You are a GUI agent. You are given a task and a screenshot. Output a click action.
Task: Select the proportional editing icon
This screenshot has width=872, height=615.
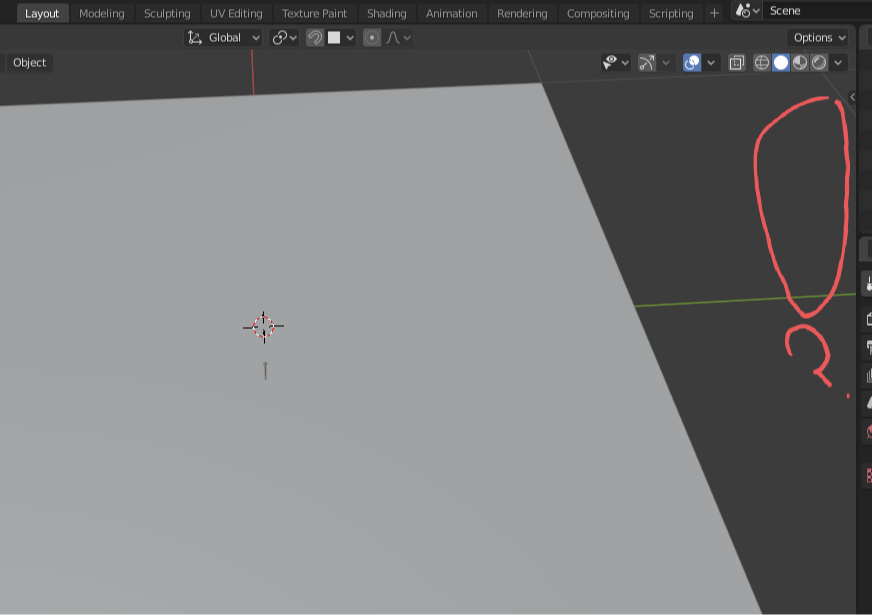(371, 37)
